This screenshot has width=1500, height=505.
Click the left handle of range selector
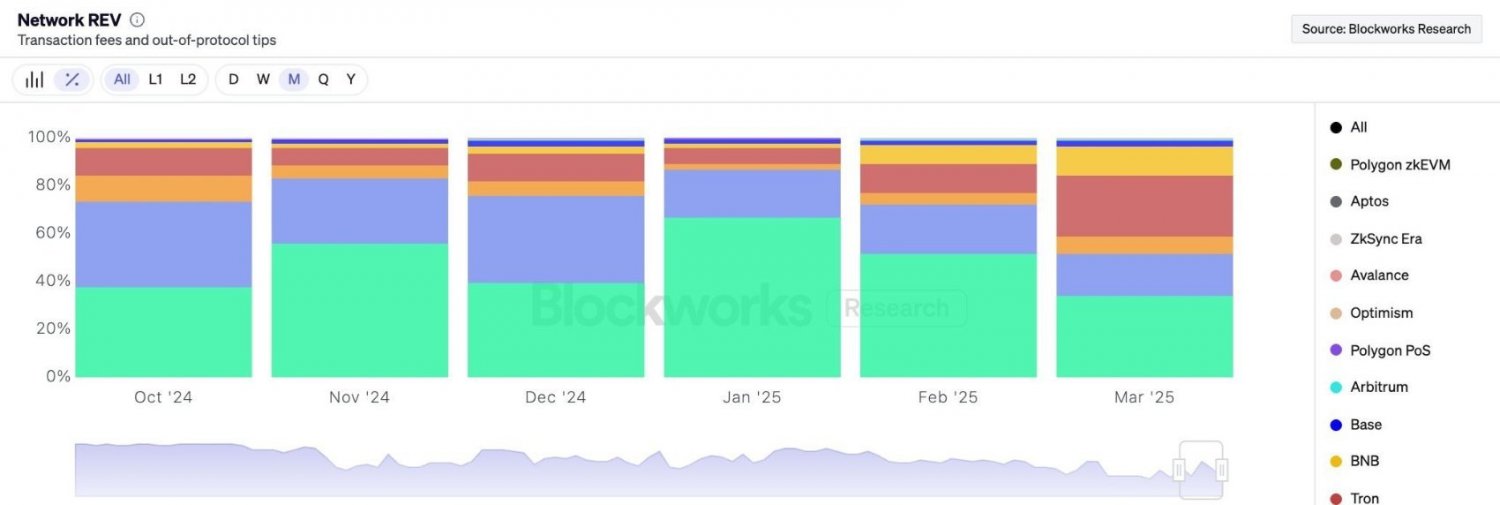[1179, 470]
